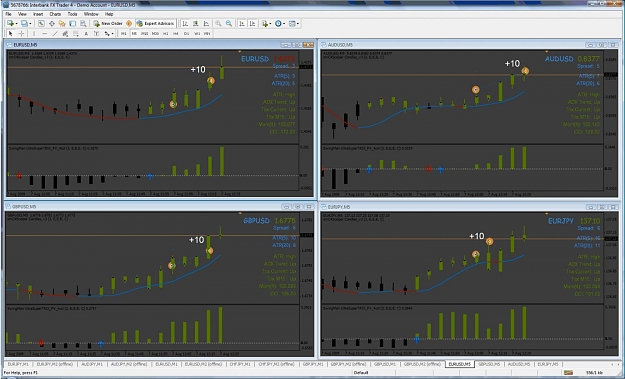Image resolution: width=625 pixels, height=379 pixels.
Task: Open the Terminal panel icon
Action: [x=72, y=24]
